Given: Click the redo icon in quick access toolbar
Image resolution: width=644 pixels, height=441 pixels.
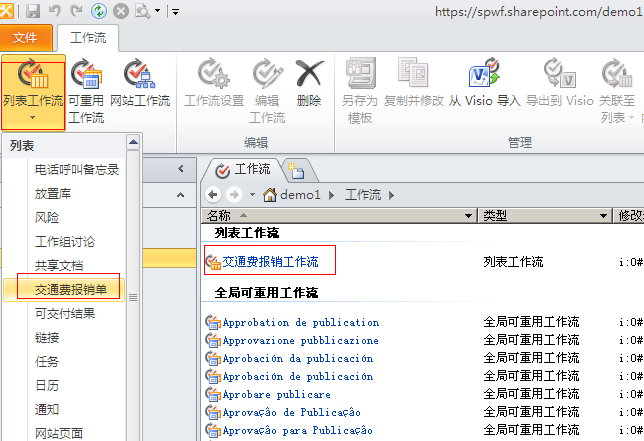Looking at the screenshot, I should 76,11.
